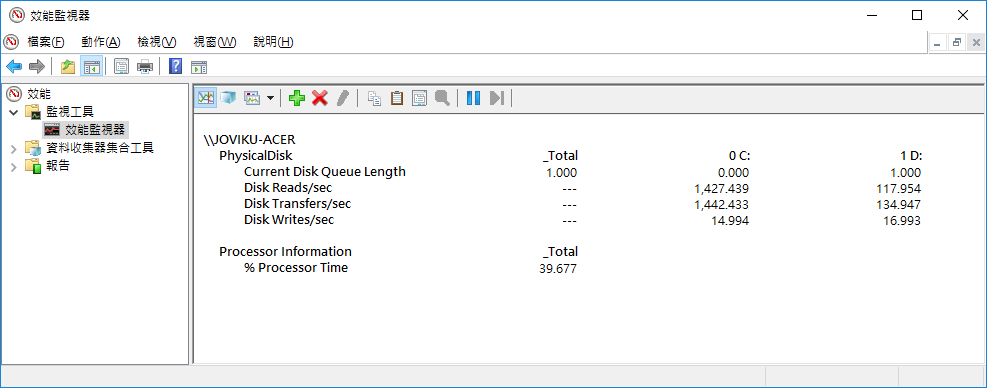The height and width of the screenshot is (388, 987).
Task: Select 效能監視器 in the tree
Action: coord(96,130)
